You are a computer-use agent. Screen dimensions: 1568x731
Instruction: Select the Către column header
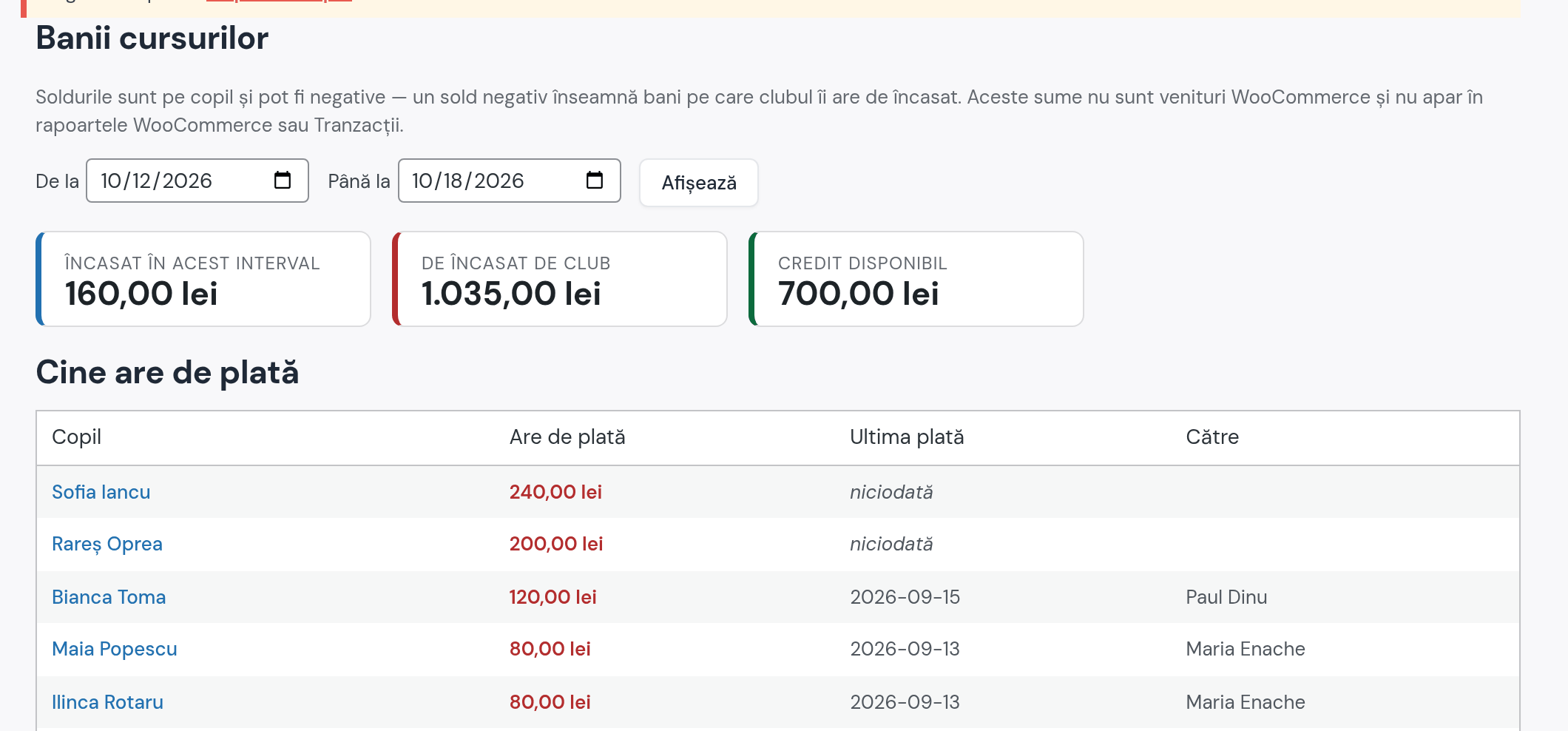click(1212, 437)
